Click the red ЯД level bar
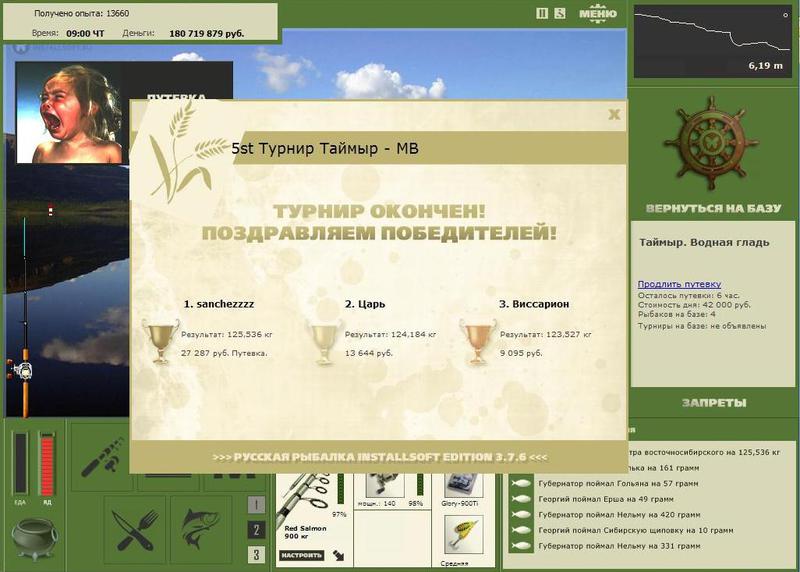Viewport: 800px width, 572px height. (x=47, y=463)
